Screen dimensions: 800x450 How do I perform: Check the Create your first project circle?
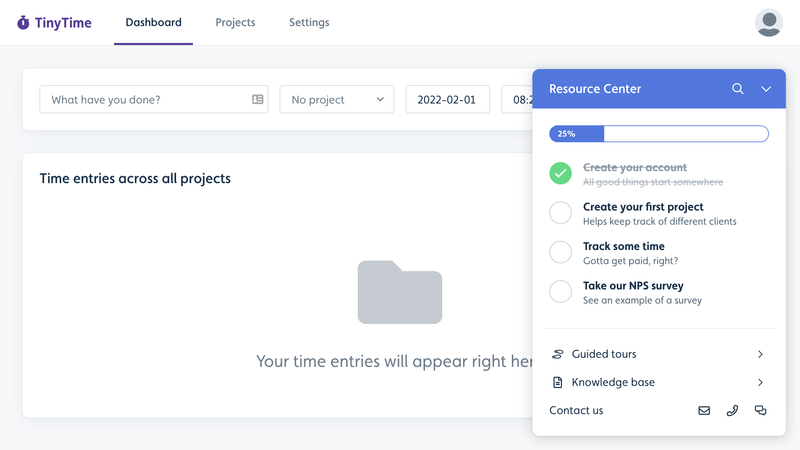(561, 212)
